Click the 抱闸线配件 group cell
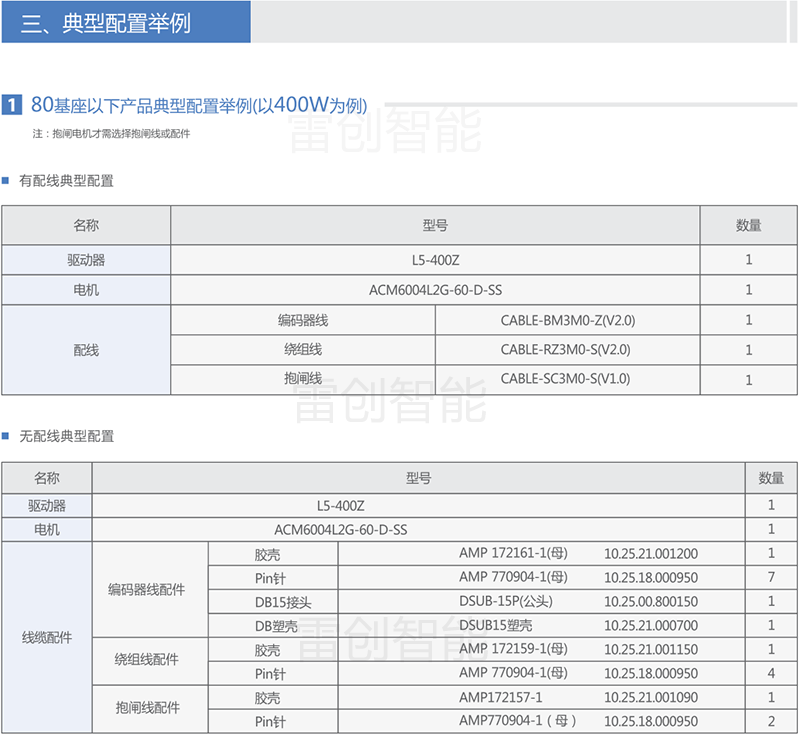This screenshot has width=800, height=735. click(149, 709)
